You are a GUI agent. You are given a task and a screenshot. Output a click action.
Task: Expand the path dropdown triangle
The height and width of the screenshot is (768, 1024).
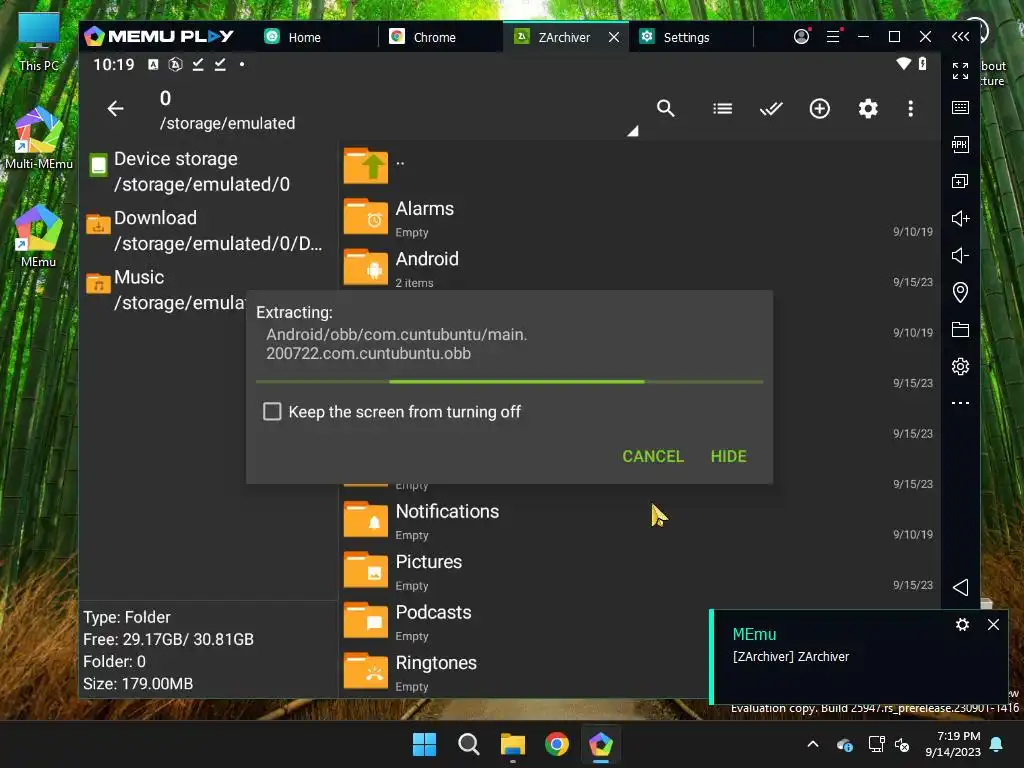click(x=632, y=131)
